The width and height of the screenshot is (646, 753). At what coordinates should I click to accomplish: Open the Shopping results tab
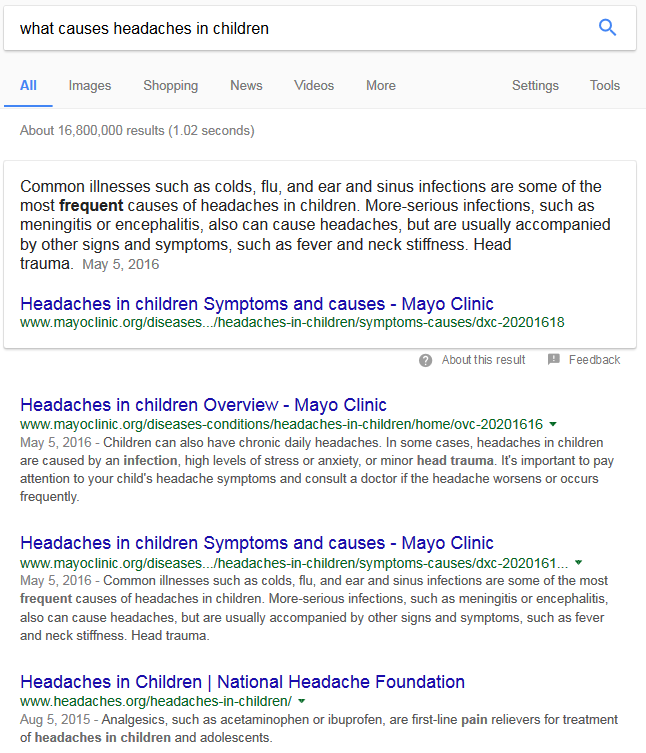point(170,86)
